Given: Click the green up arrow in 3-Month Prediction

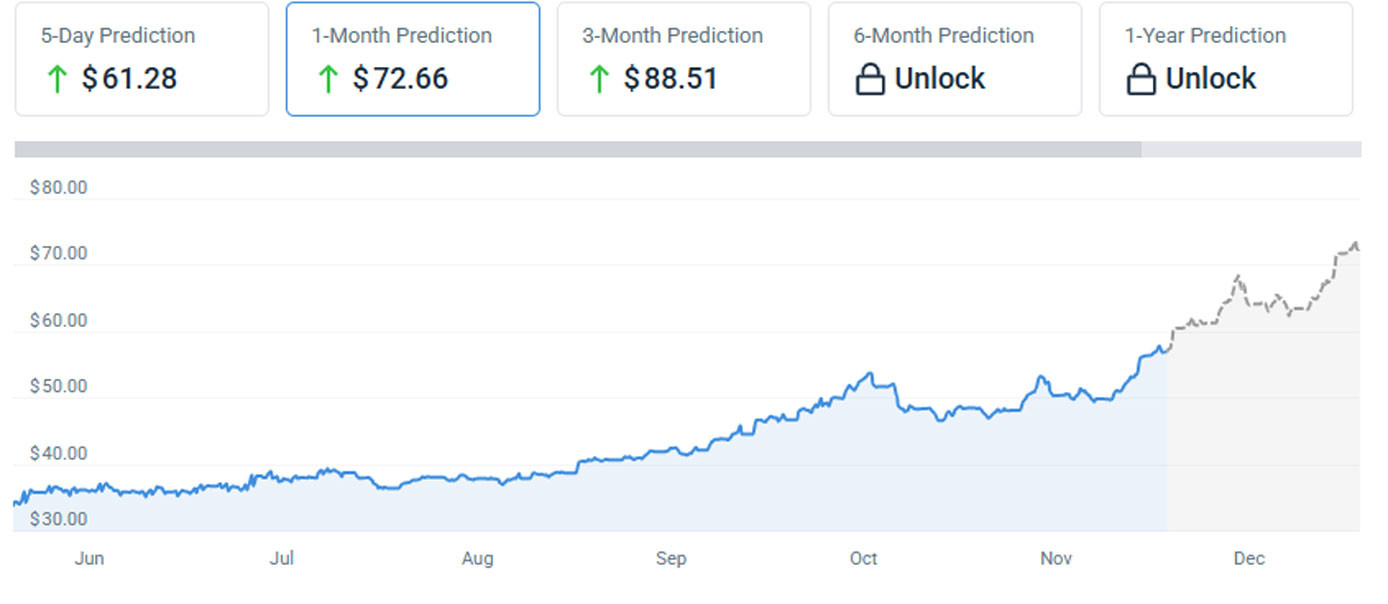Looking at the screenshot, I should click(x=599, y=79).
